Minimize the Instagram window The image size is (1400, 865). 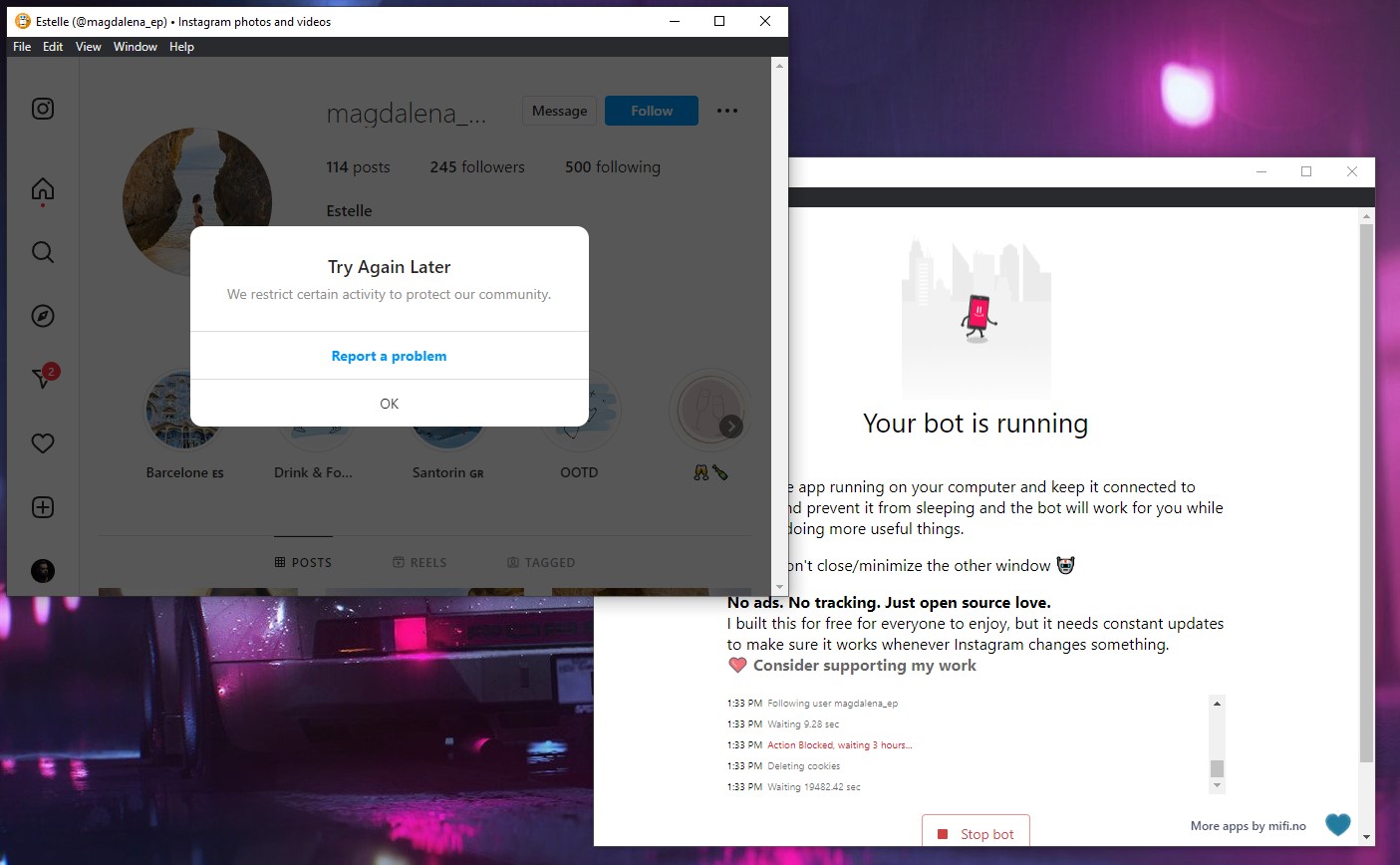point(675,21)
